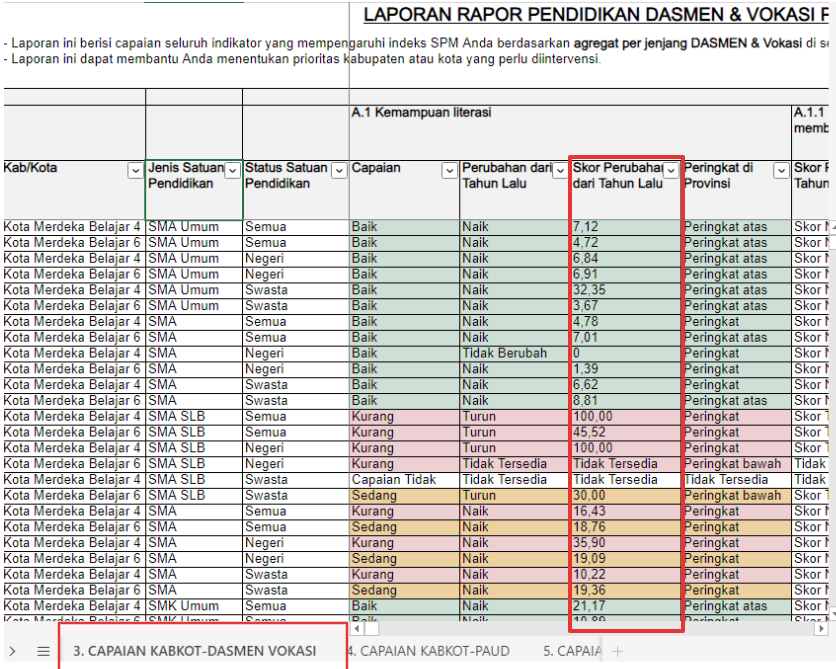Open the Status Satuan Pendidikan filter dropdown

339,171
